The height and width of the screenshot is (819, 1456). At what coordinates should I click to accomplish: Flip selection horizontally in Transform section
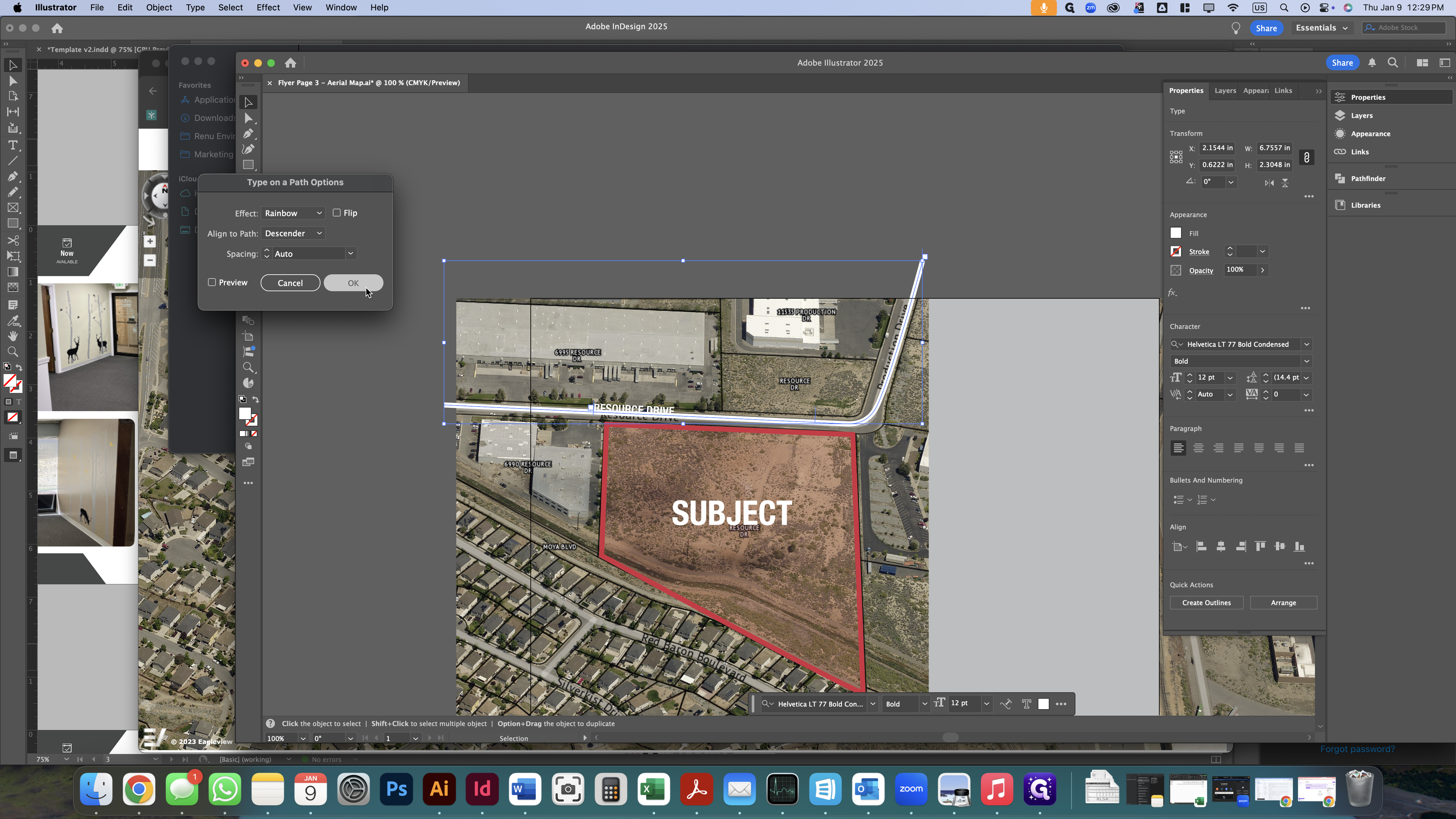[x=1269, y=183]
